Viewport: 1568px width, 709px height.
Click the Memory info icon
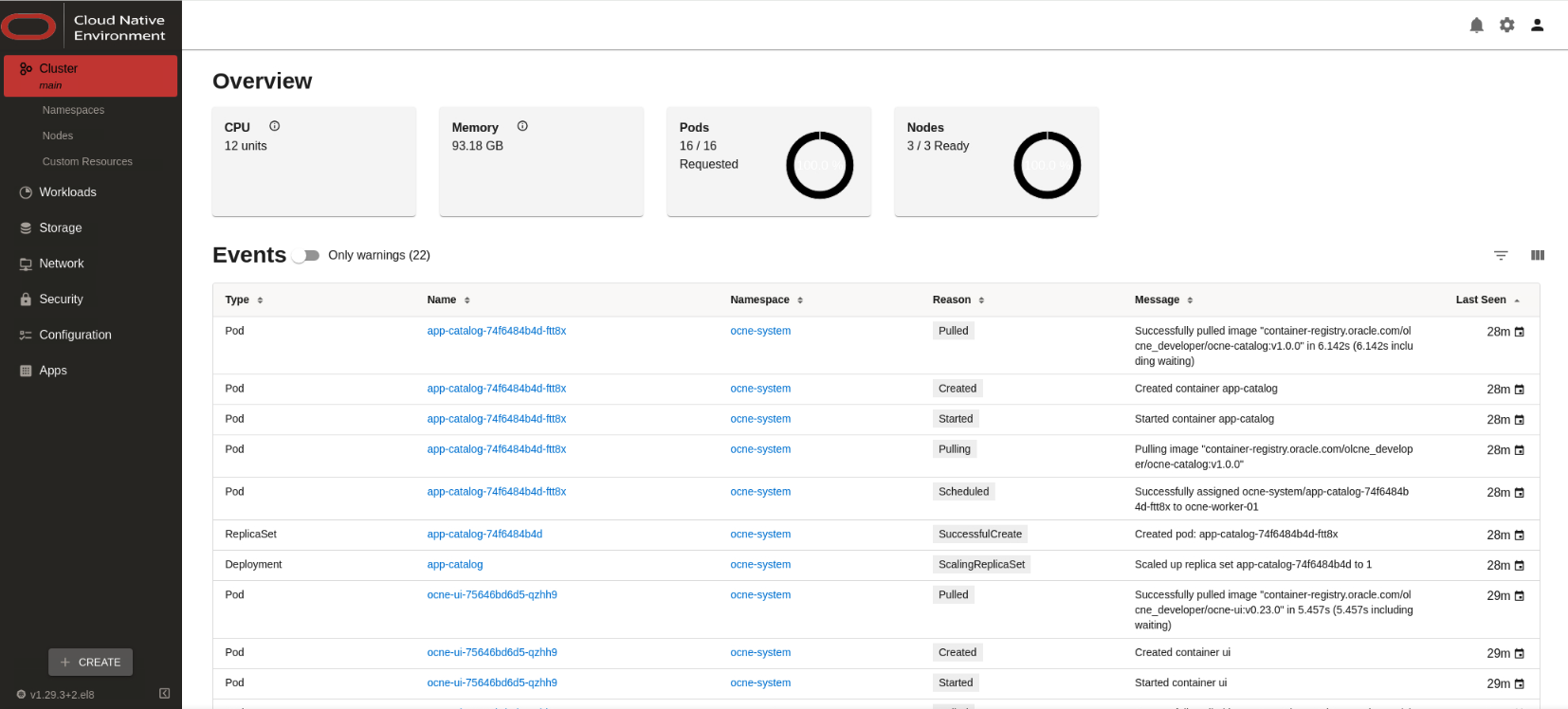click(x=522, y=126)
